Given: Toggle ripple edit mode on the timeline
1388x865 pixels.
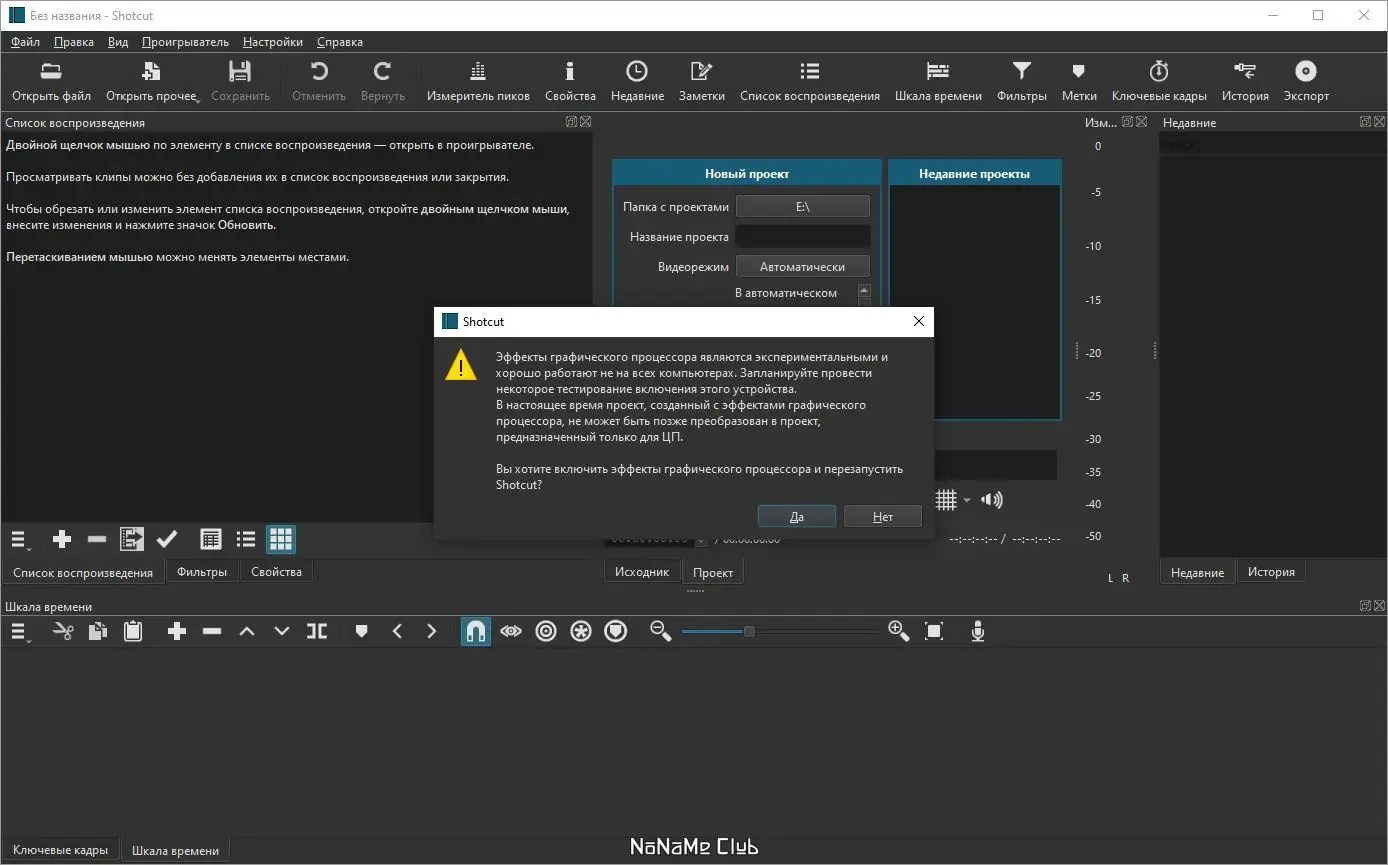Looking at the screenshot, I should 546,631.
